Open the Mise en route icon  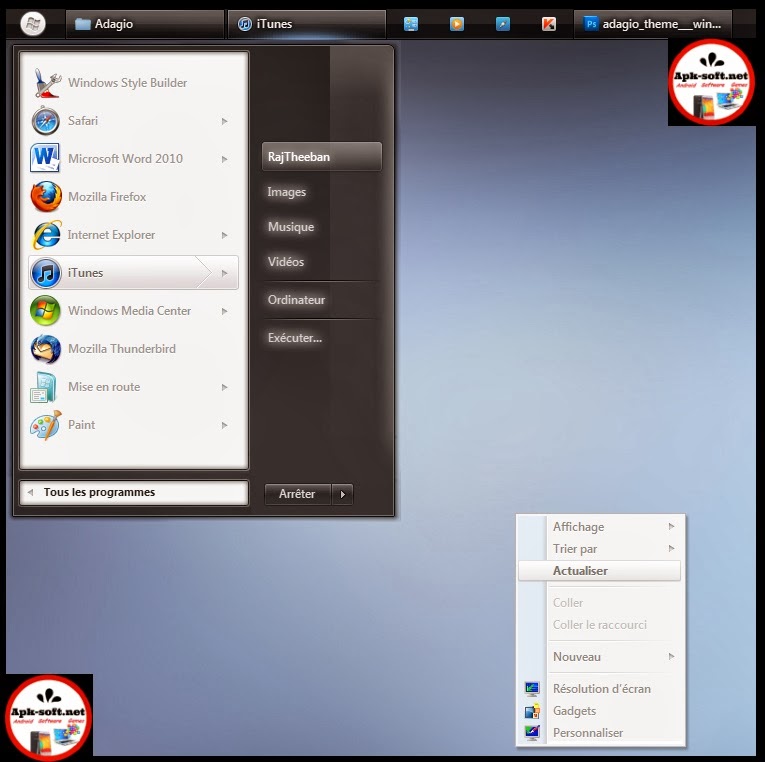(x=44, y=387)
